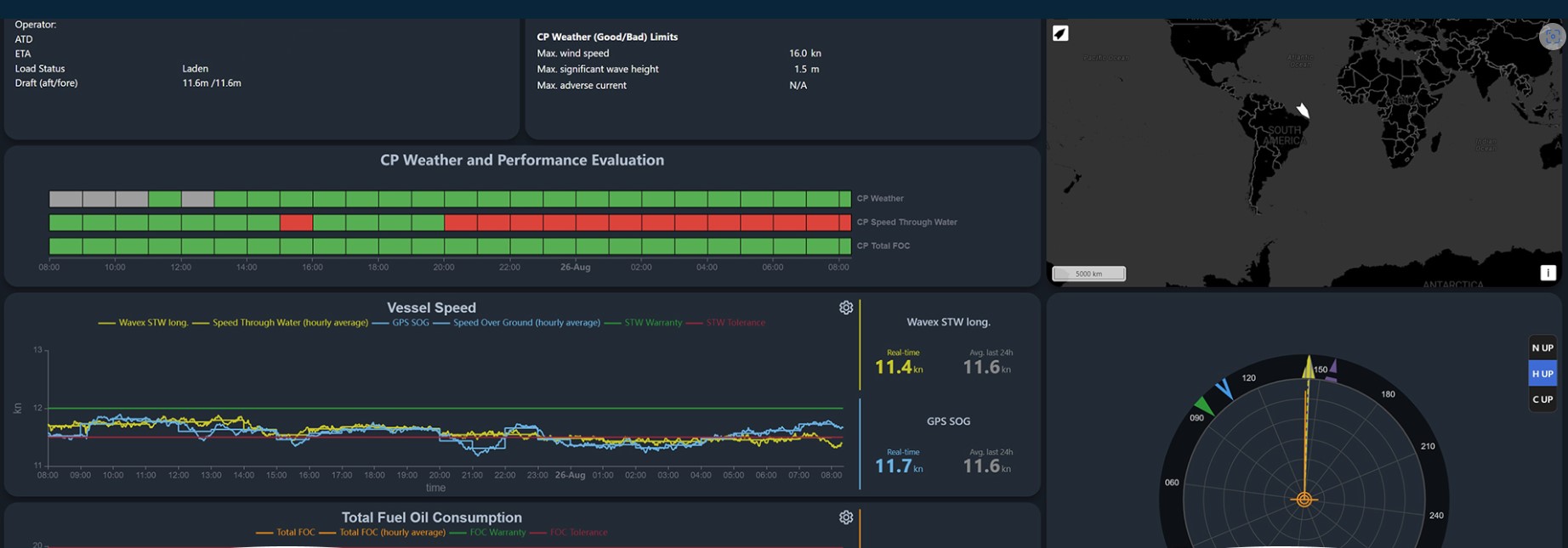This screenshot has height=548, width=1568.
Task: Click the yellow heading arrow on the compass
Action: coord(1309,367)
